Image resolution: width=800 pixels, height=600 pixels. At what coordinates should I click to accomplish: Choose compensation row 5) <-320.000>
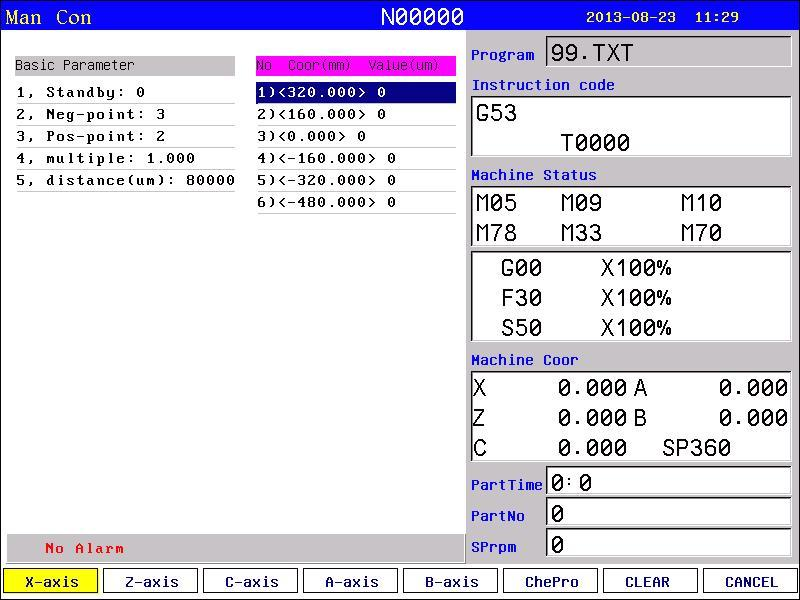pyautogui.click(x=356, y=180)
